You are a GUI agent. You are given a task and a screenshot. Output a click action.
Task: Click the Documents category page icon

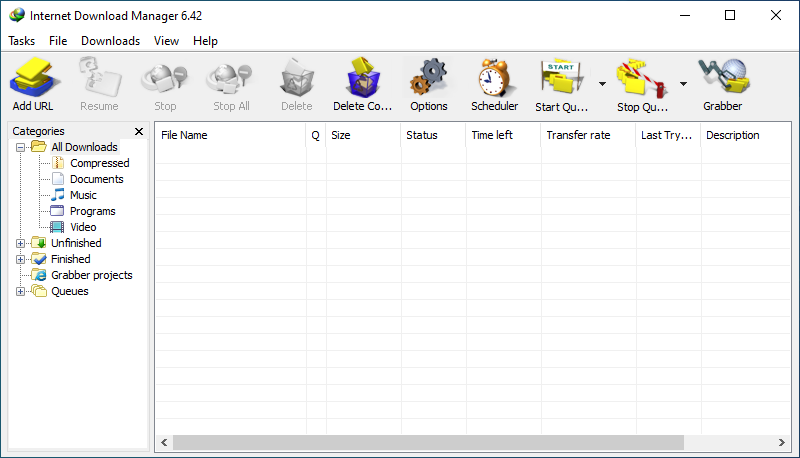(58, 179)
